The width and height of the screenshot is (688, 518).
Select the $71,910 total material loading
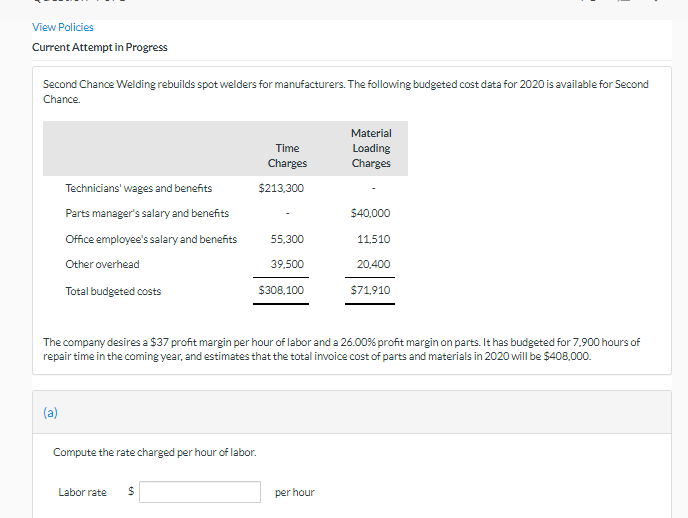click(370, 290)
